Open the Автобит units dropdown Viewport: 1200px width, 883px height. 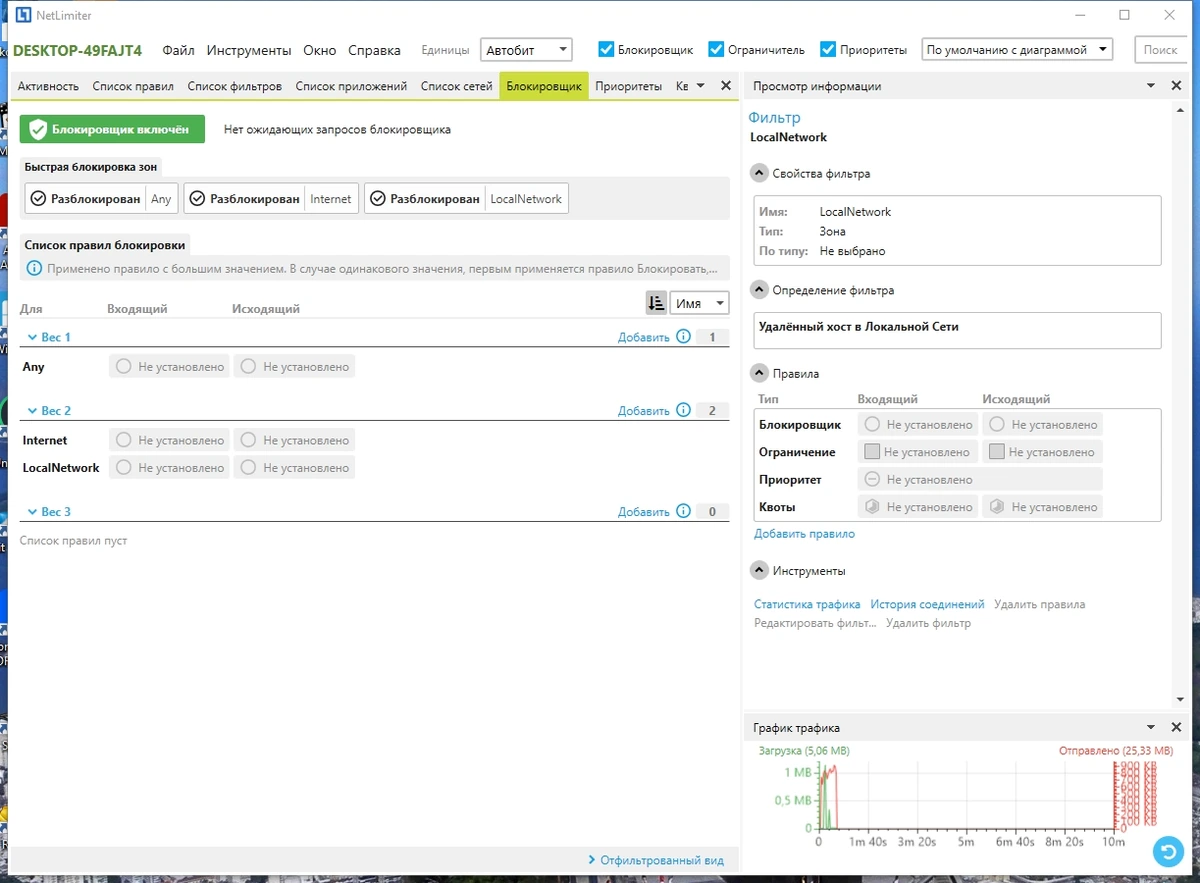coord(526,49)
